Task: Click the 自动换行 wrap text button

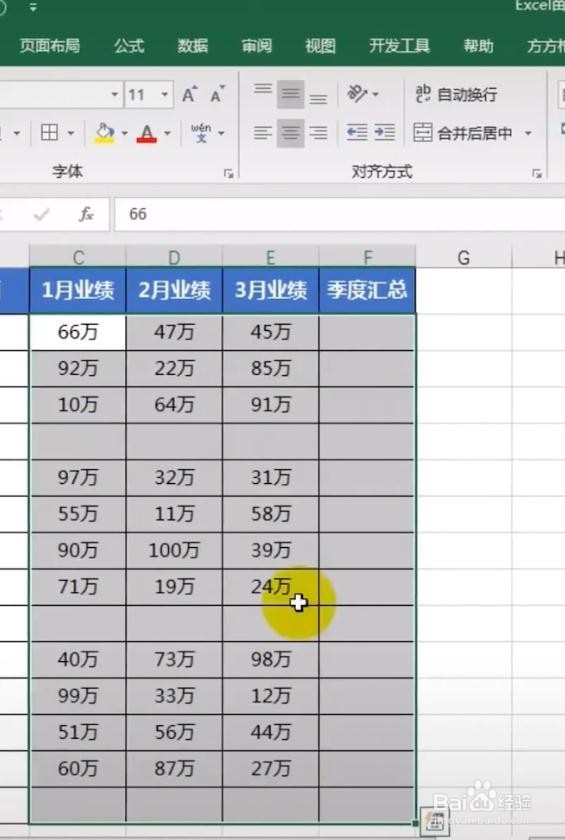Action: [x=456, y=94]
